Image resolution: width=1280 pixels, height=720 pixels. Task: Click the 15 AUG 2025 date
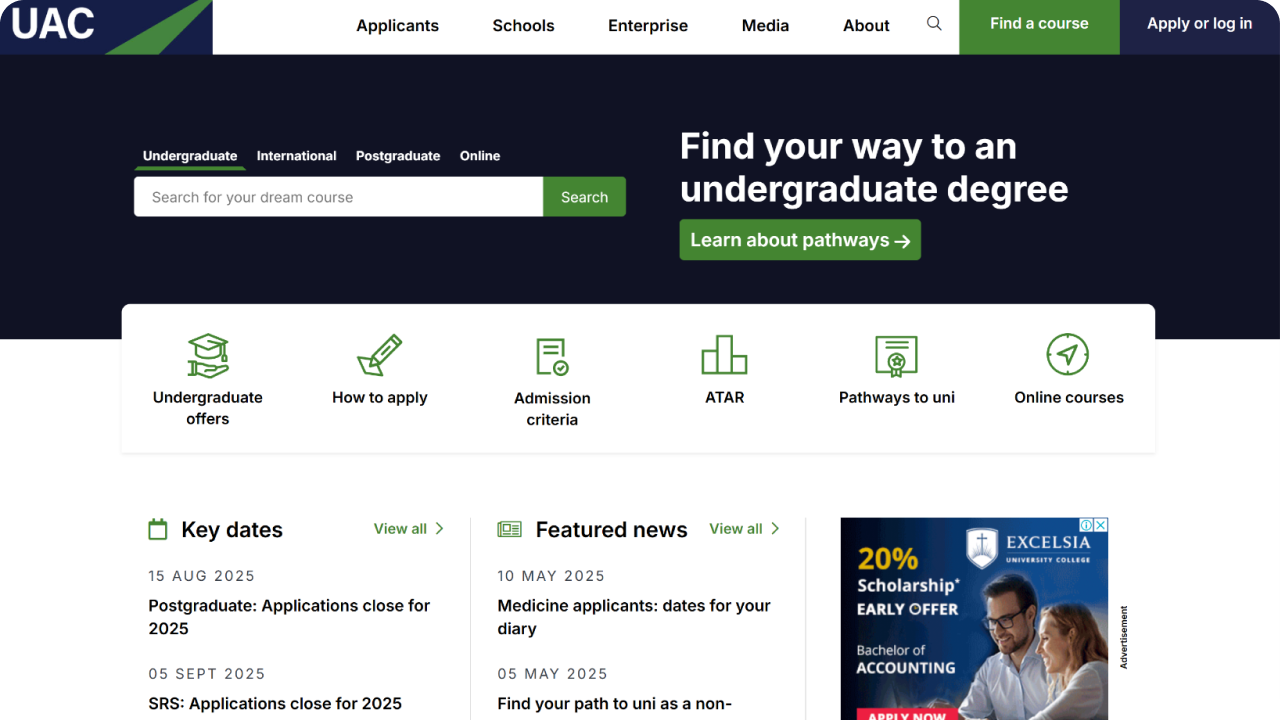coord(202,576)
